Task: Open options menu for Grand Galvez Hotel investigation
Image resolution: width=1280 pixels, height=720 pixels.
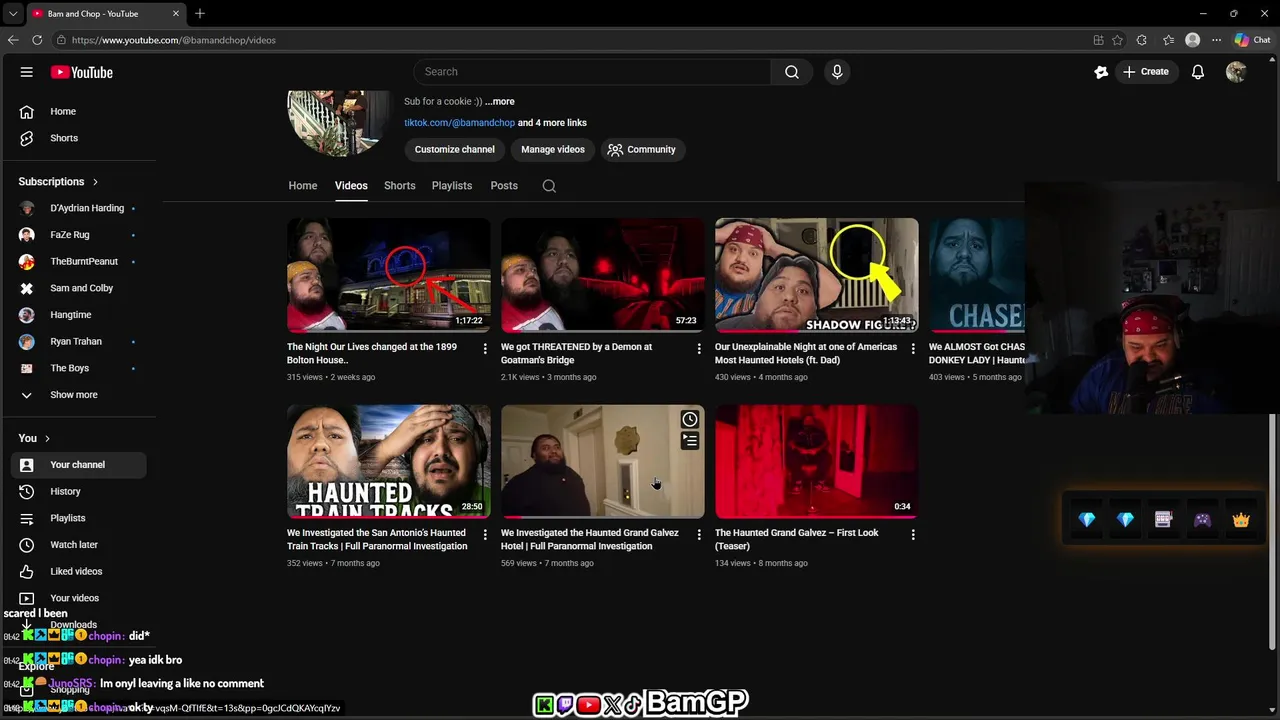Action: point(699,534)
